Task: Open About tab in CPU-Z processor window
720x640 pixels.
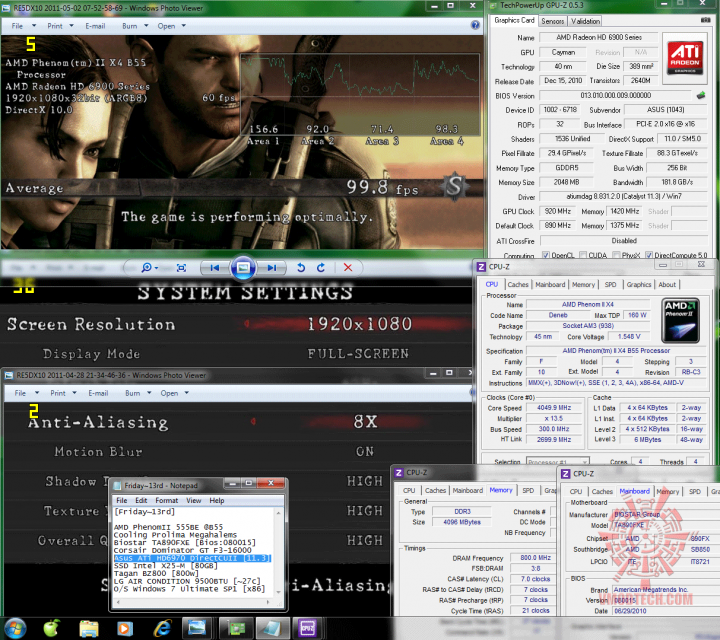Action: coord(667,285)
